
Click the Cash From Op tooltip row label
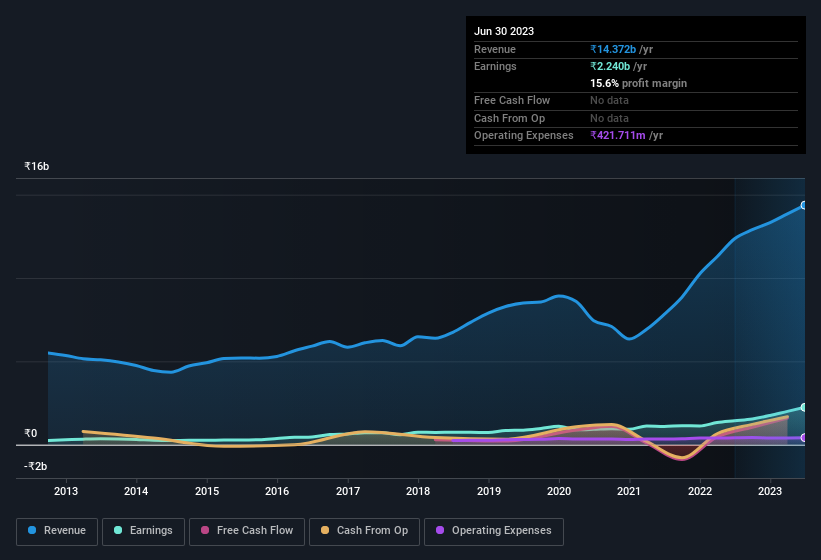coord(509,118)
